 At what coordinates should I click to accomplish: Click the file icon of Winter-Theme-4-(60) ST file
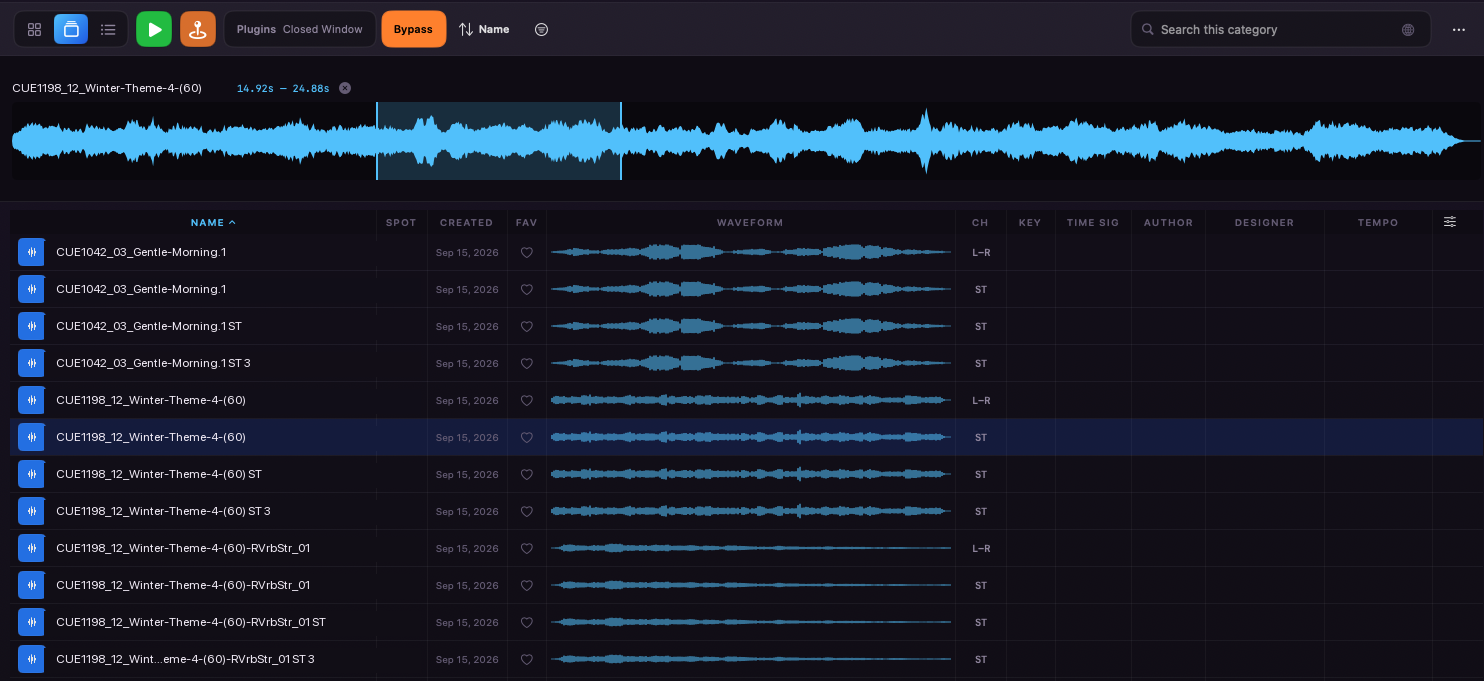(x=31, y=474)
